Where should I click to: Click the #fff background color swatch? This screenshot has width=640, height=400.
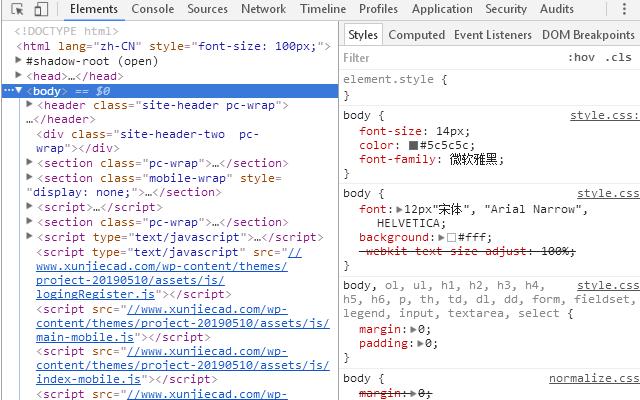[x=451, y=238]
